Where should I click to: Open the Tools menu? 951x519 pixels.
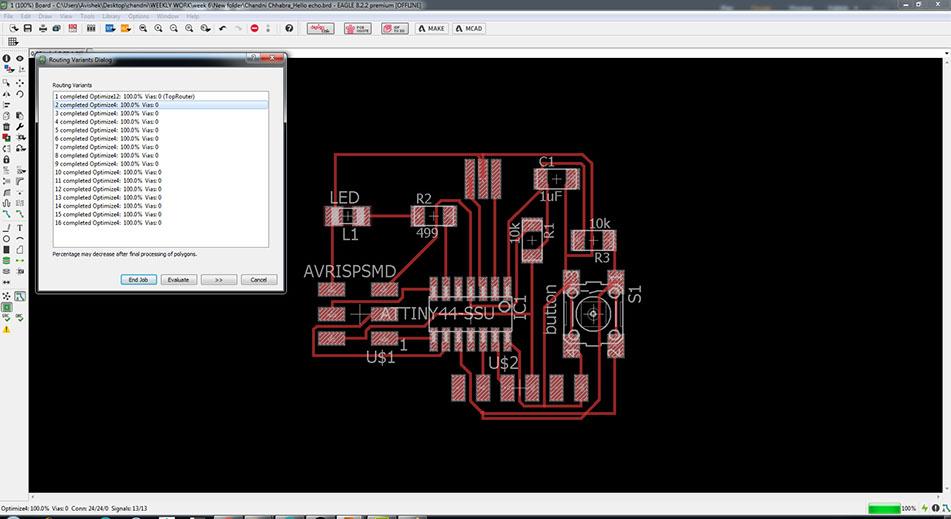point(87,16)
